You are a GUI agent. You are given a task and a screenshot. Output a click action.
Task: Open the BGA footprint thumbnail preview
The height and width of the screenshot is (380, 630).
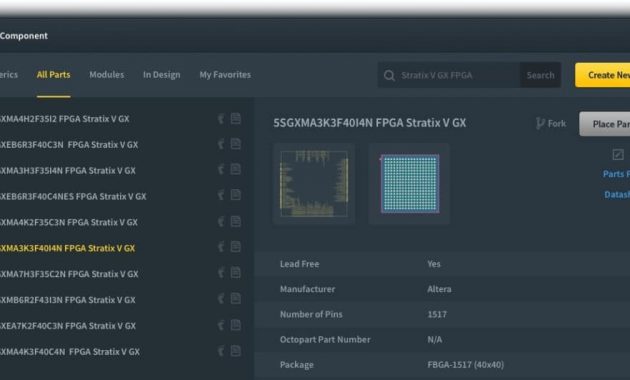[409, 184]
